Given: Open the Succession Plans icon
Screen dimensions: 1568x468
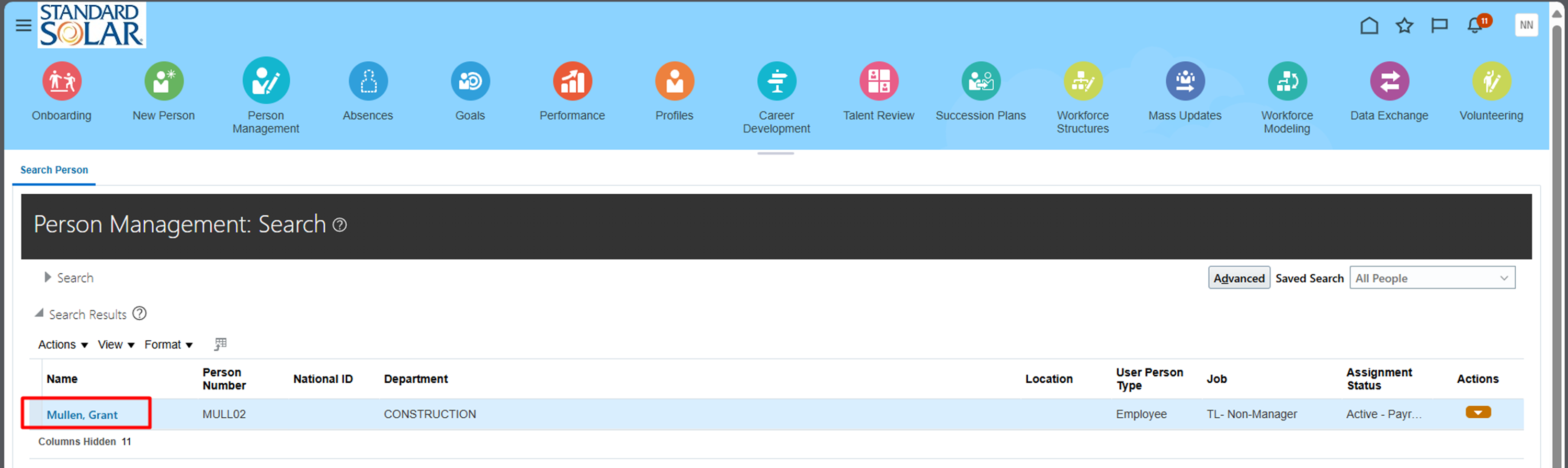Looking at the screenshot, I should coord(981,81).
